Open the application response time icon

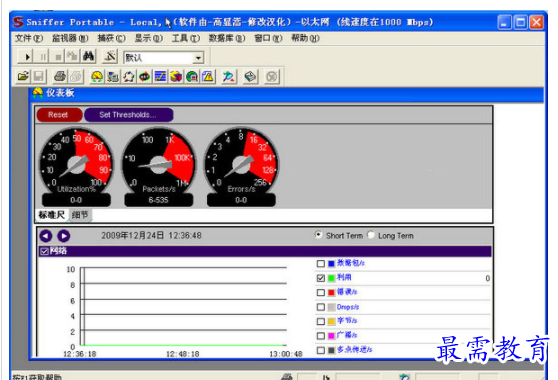[x=144, y=76]
